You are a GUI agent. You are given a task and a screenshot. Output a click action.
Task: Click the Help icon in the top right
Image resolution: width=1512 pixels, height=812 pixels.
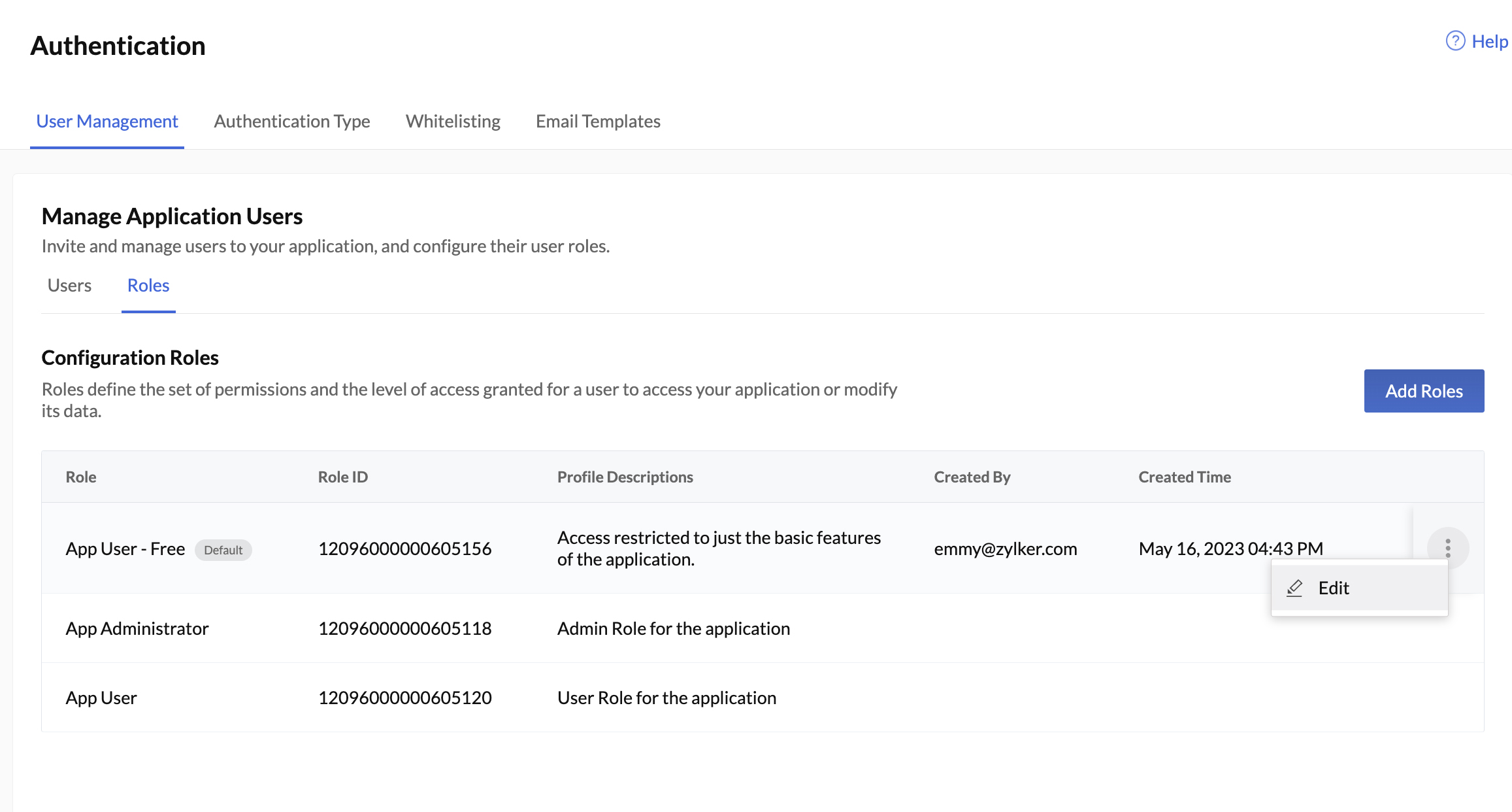(x=1455, y=40)
